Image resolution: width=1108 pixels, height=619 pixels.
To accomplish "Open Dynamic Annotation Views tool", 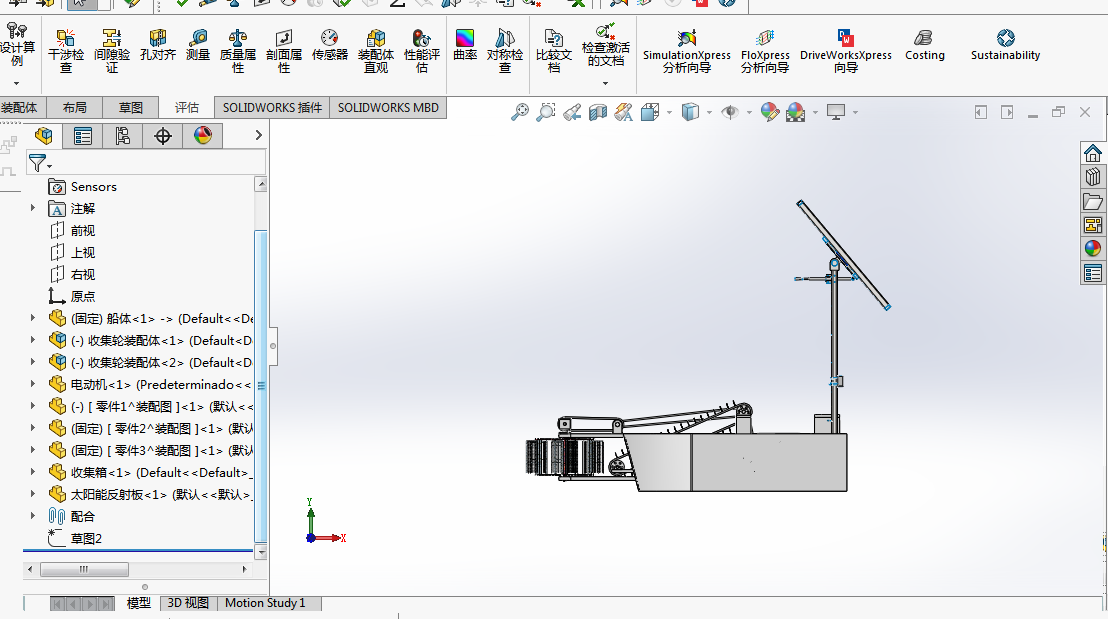I will tap(623, 112).
